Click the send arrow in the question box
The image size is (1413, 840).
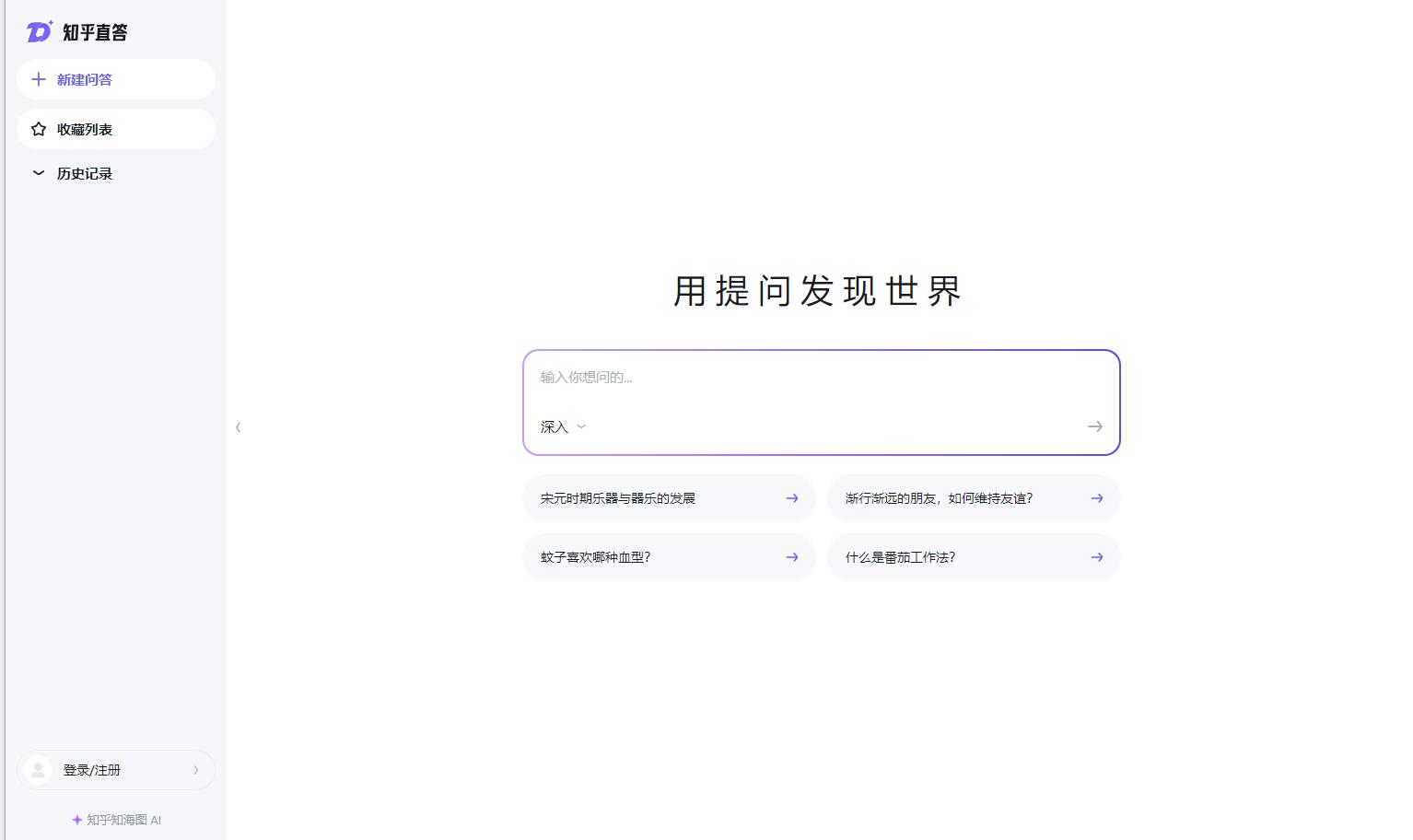click(1094, 426)
